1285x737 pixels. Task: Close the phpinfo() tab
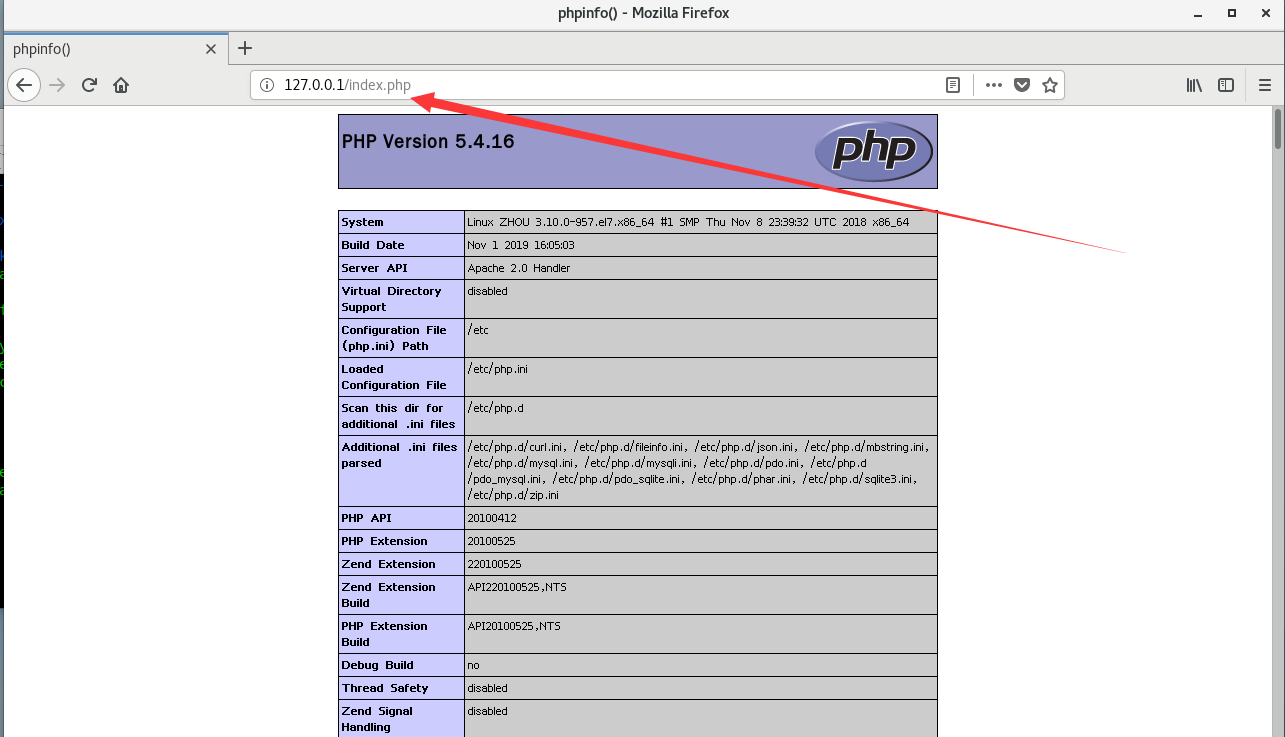(x=211, y=48)
